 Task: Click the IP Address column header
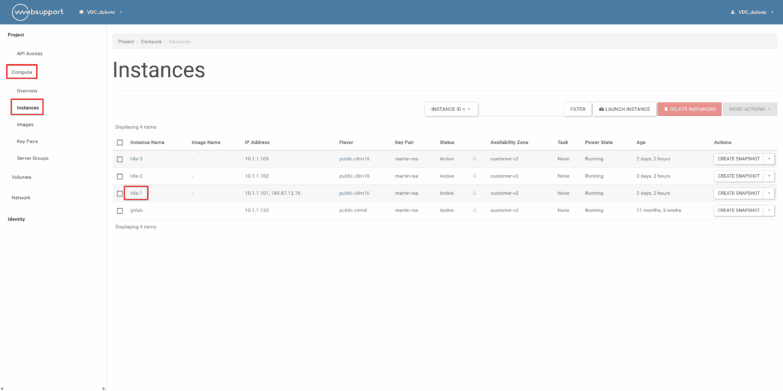[x=257, y=142]
